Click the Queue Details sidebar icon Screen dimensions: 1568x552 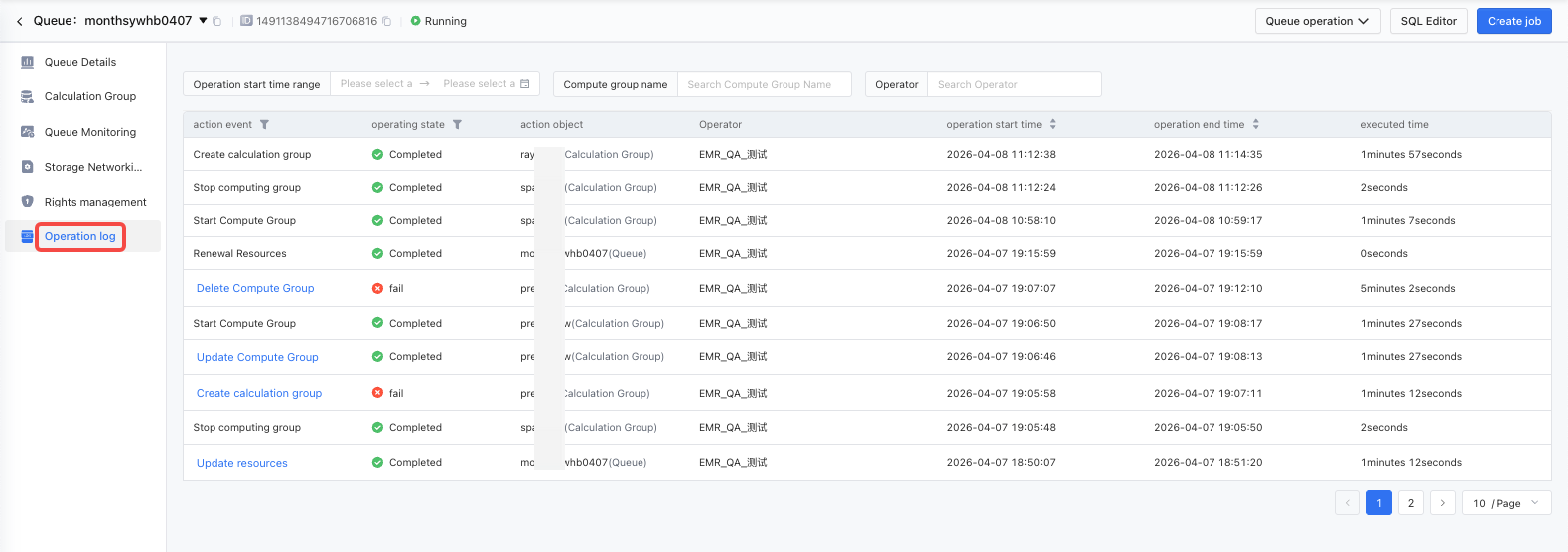28,62
